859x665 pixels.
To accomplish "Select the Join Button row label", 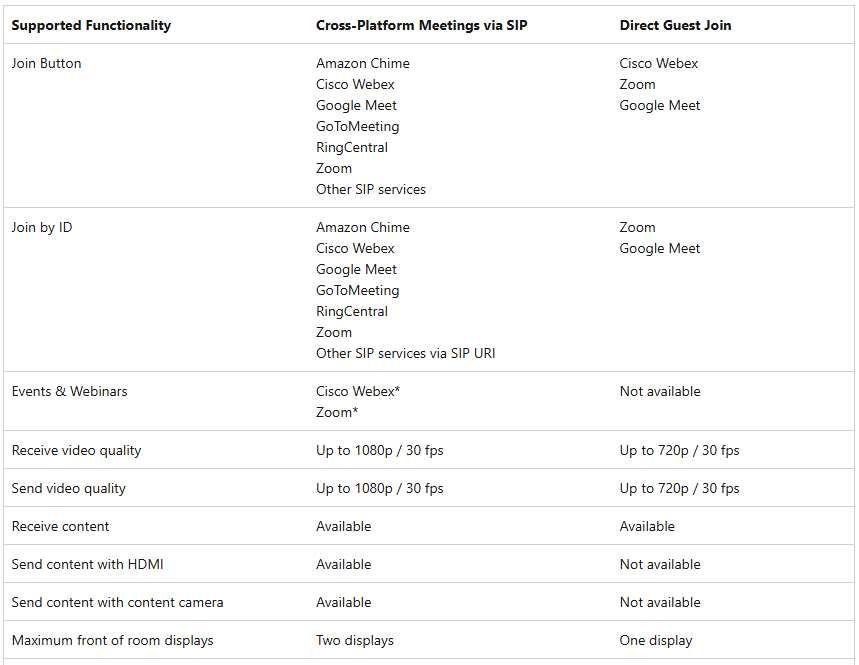I will (47, 63).
